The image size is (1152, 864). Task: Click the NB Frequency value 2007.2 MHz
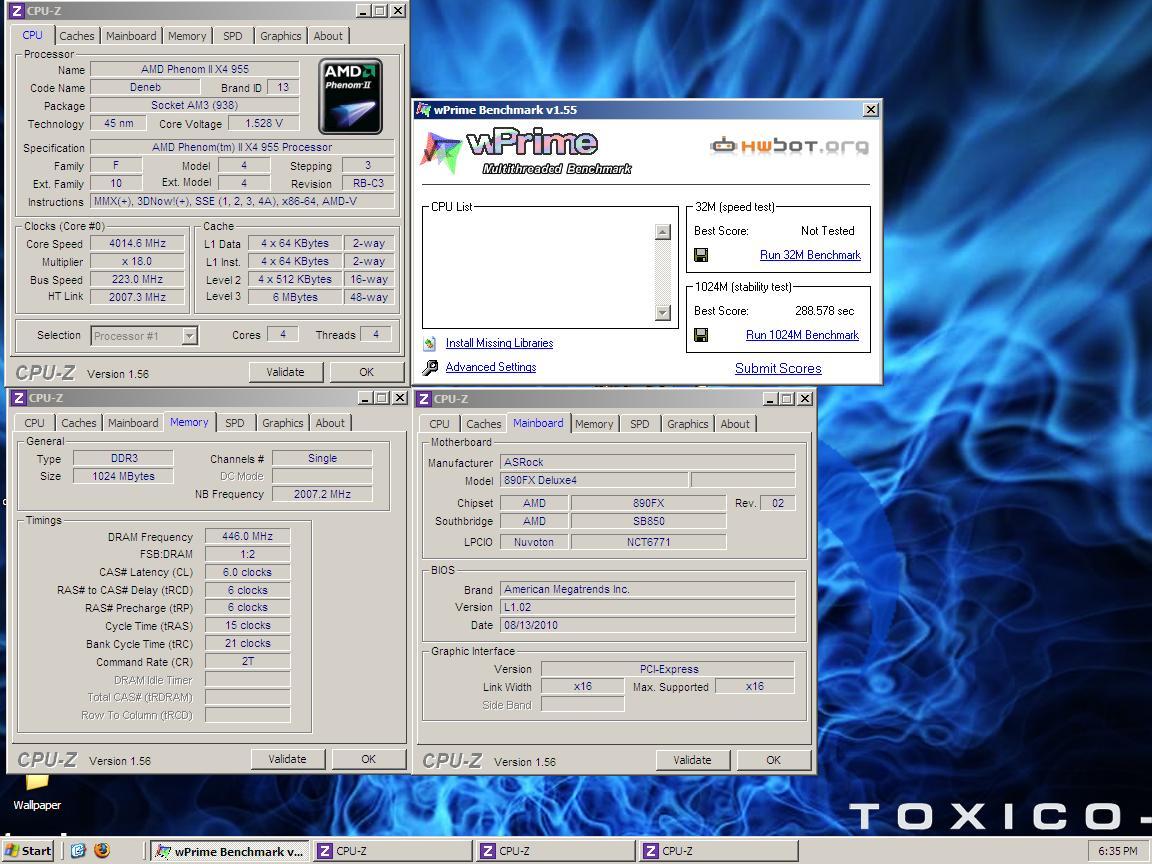point(322,494)
